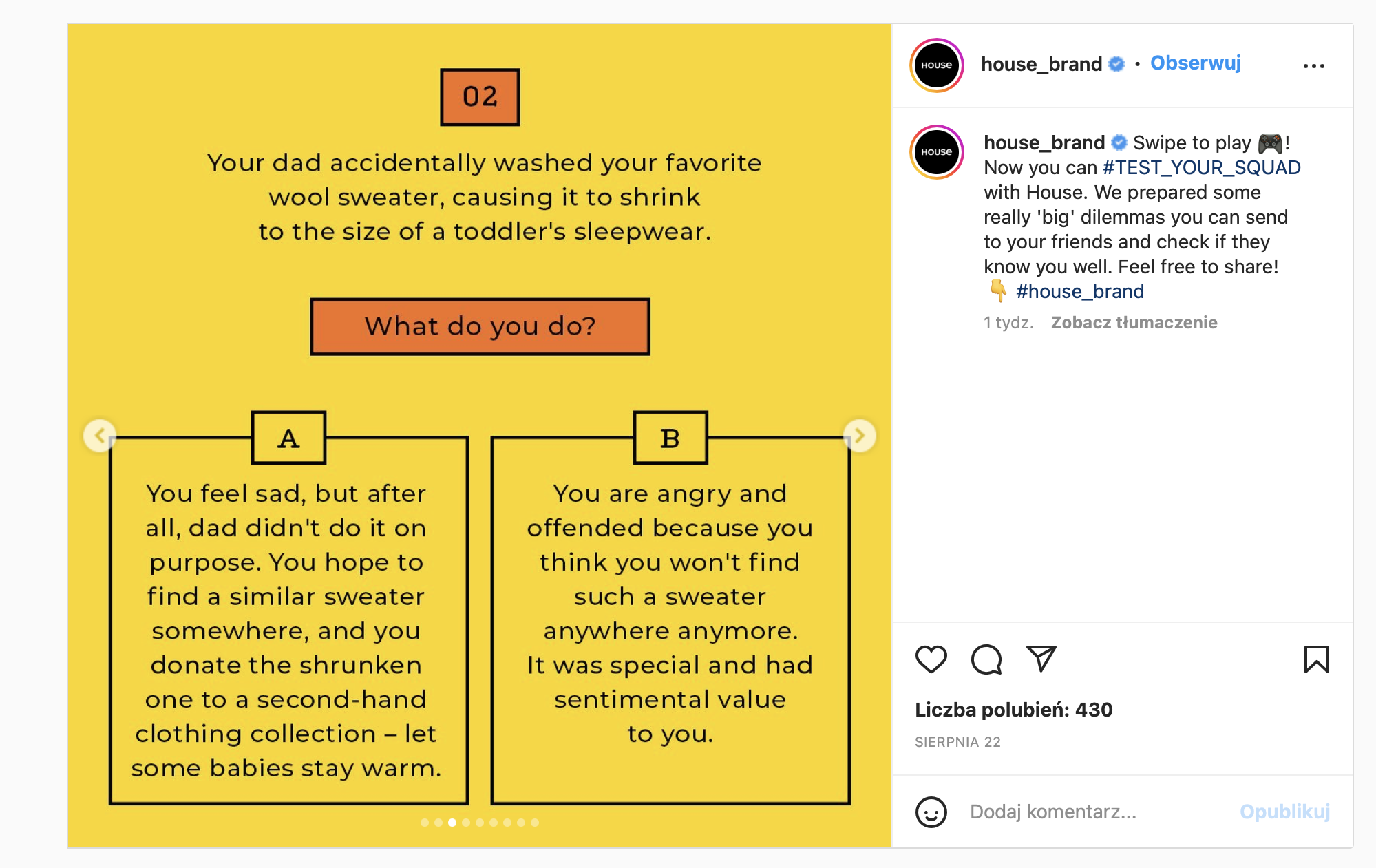Click the House avatar beside the caption
This screenshot has height=868, width=1376.
tap(936, 152)
